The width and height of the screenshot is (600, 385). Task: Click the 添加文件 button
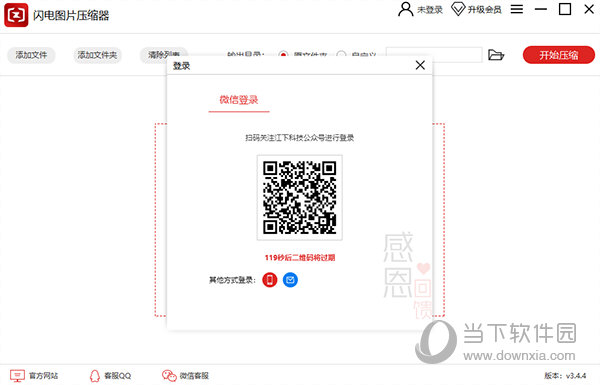pos(31,55)
